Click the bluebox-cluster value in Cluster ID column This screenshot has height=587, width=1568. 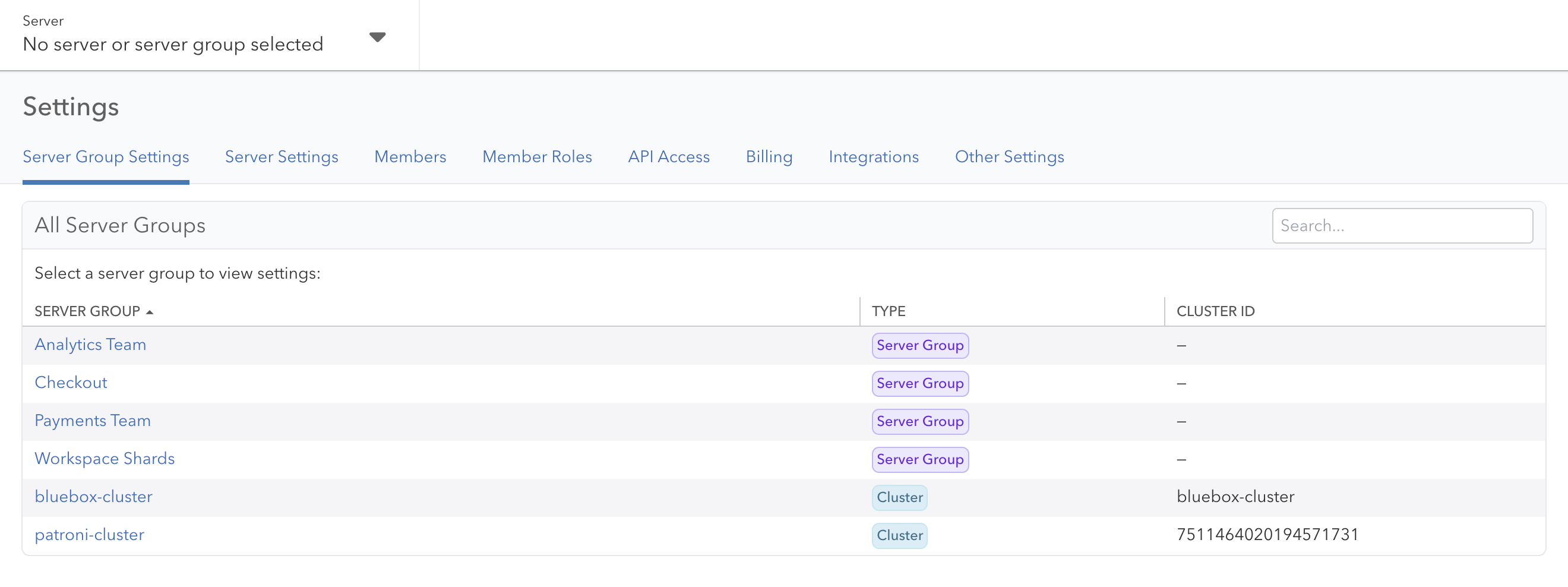(x=1235, y=497)
